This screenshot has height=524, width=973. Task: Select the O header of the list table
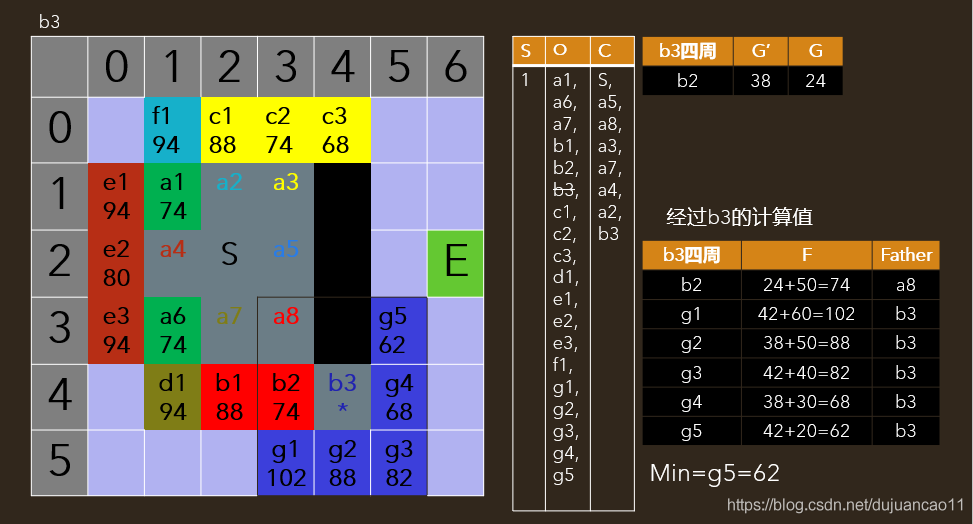click(x=567, y=51)
